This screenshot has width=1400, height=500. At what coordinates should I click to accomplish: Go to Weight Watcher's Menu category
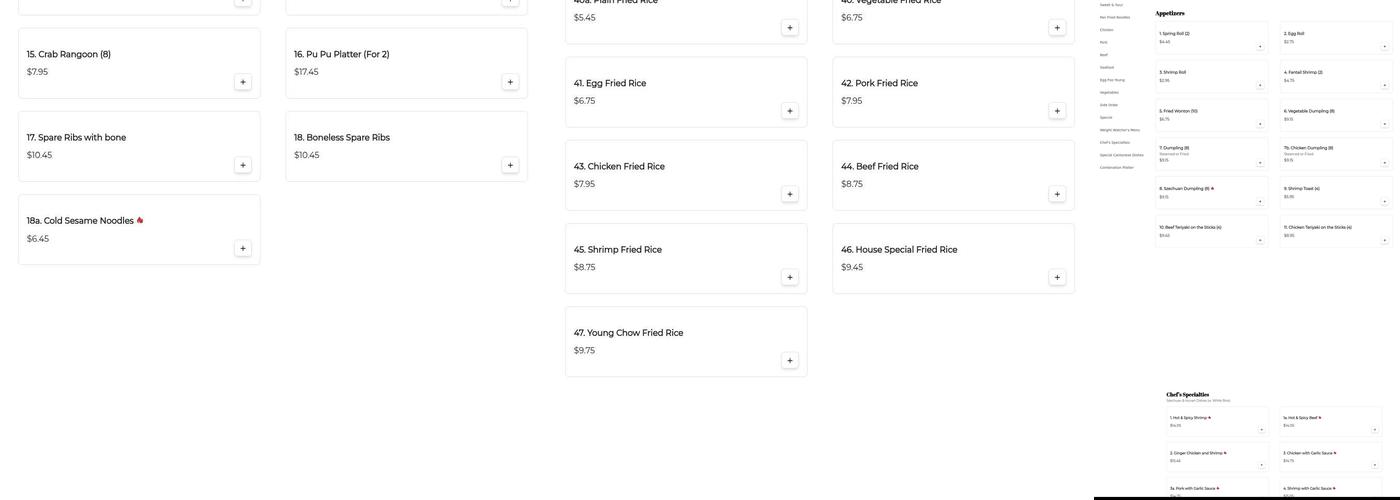[x=1119, y=130]
